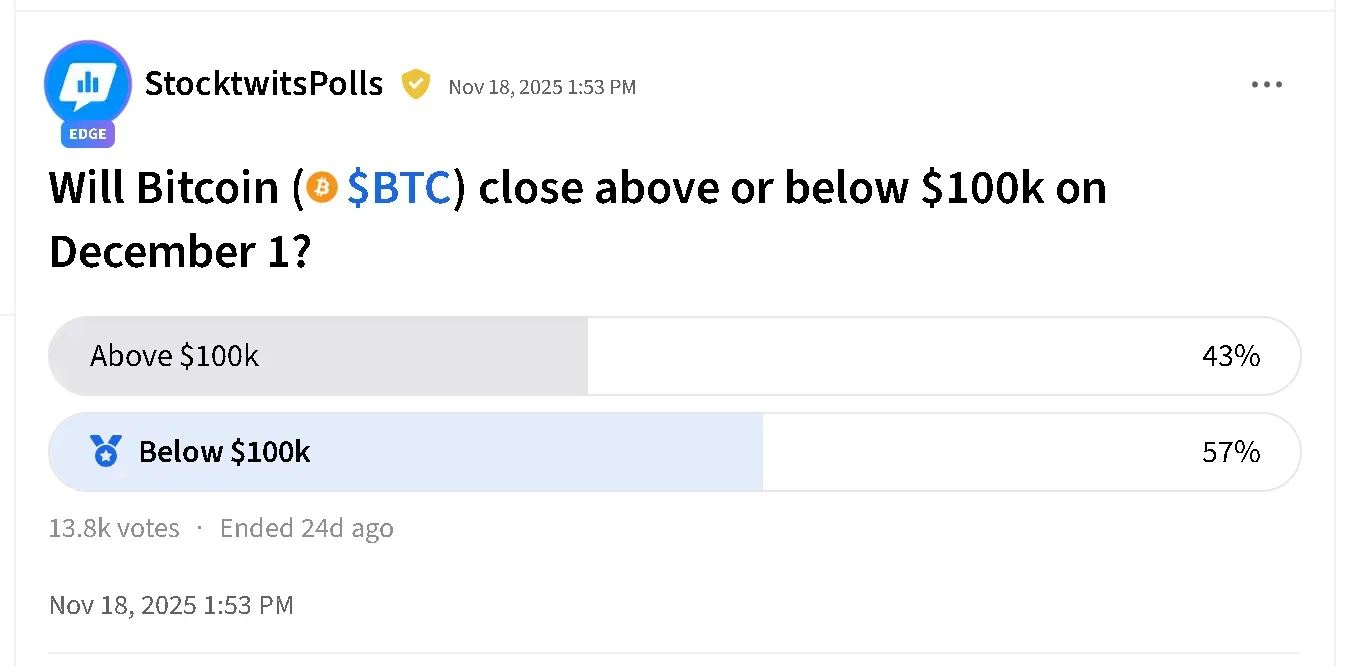Open the $BTC ticker link
The width and height of the screenshot is (1353, 666).
tap(399, 188)
